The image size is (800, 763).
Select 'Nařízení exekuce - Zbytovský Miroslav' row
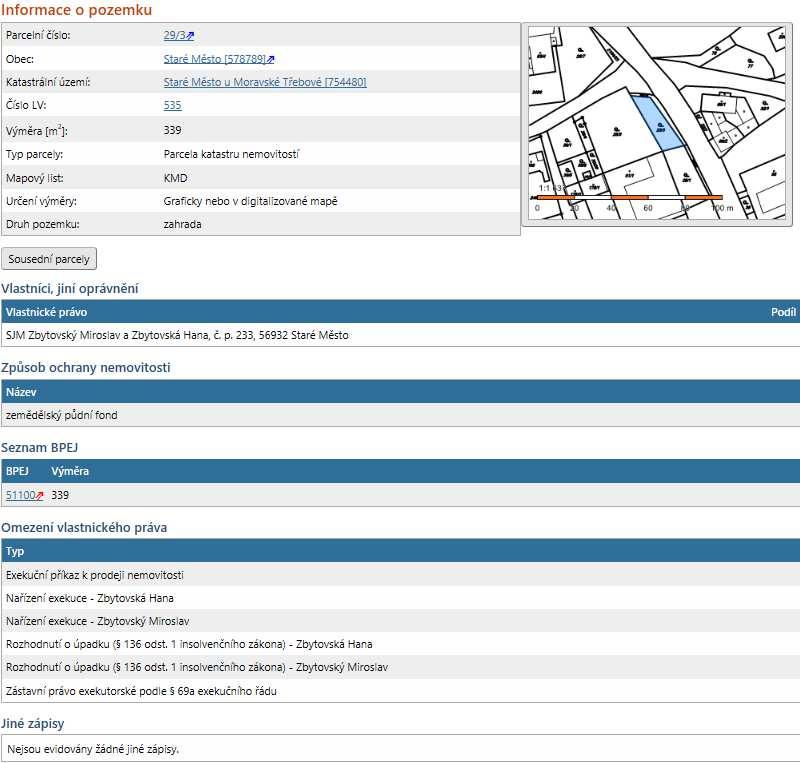click(400, 621)
